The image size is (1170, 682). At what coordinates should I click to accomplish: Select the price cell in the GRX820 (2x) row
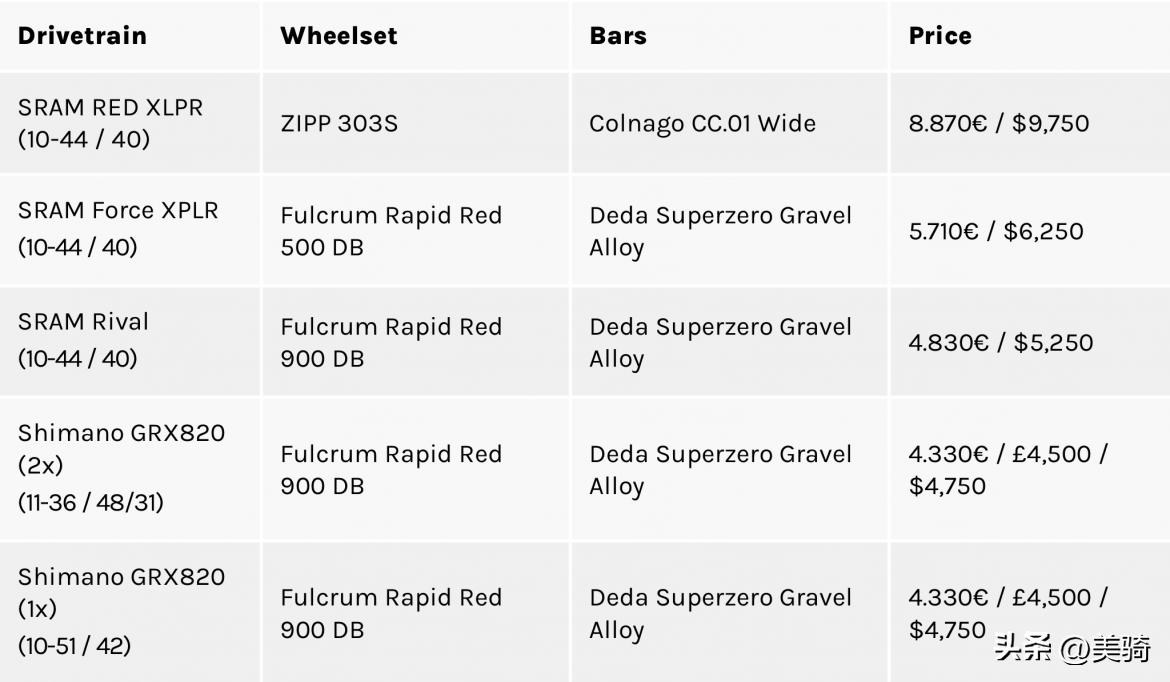[x=1007, y=469]
